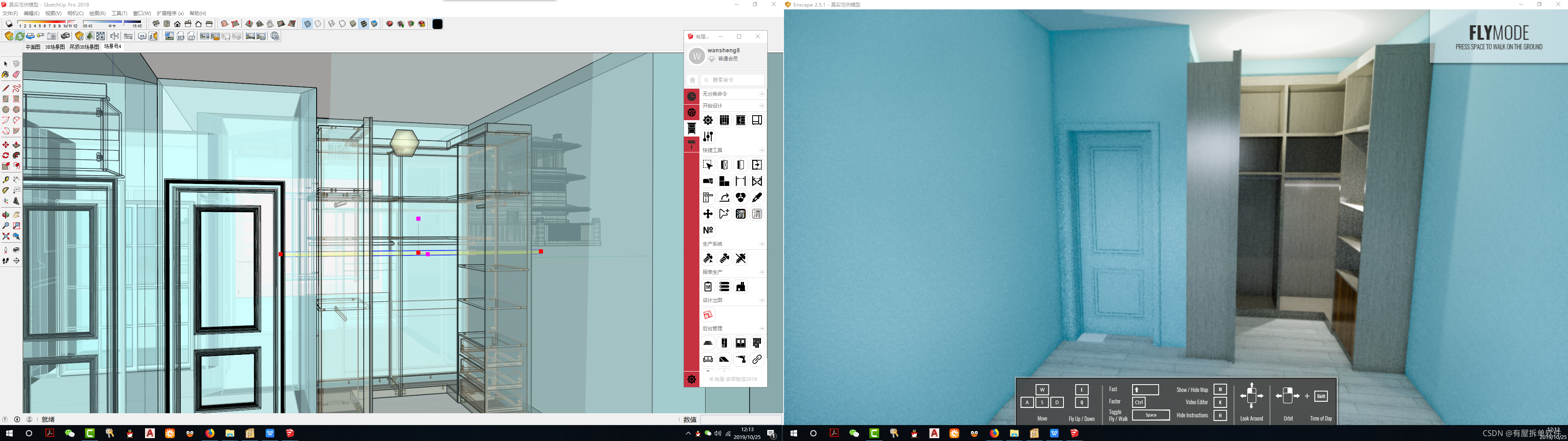Take an Enscape screenshot with camera icon
Screen dimensions: 1568x441
click(52, 36)
